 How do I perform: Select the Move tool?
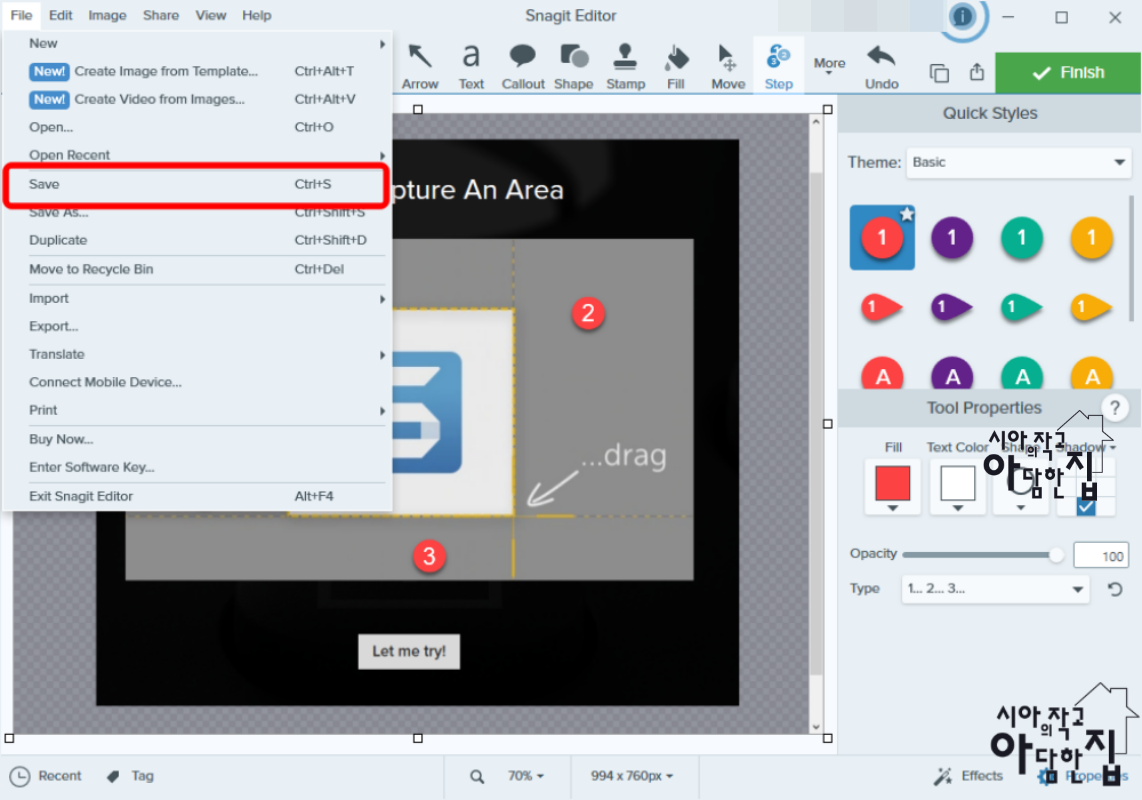coord(728,66)
